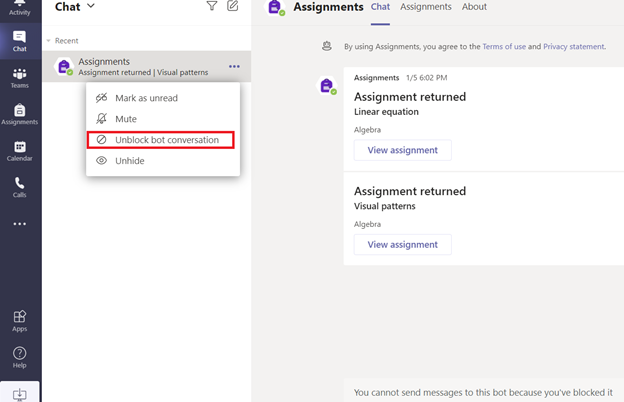
Task: Choose Mute in the context menu
Action: pos(163,119)
